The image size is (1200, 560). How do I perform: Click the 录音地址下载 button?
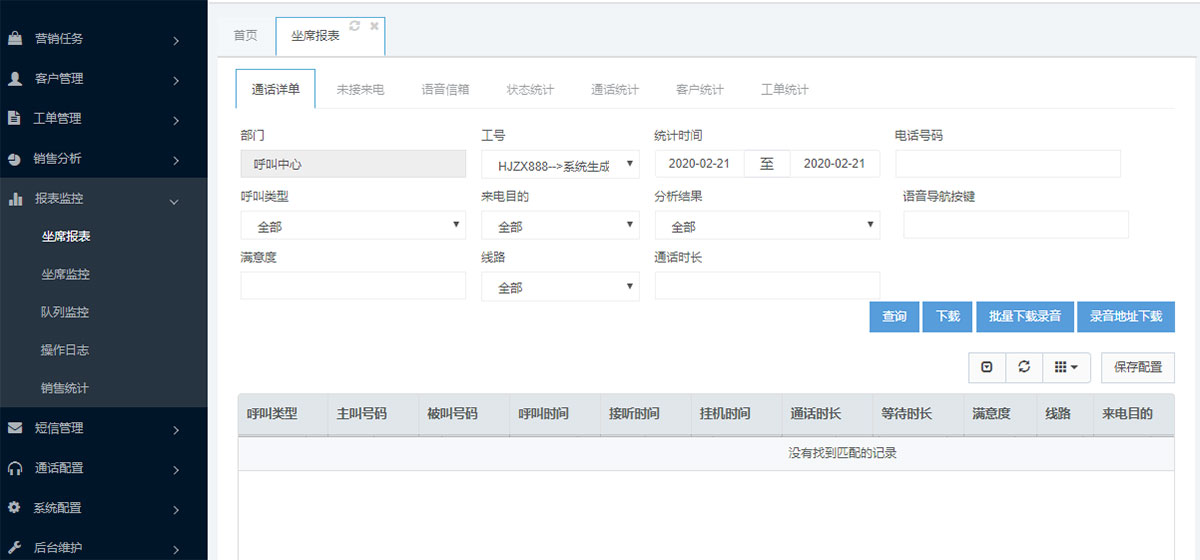tap(1126, 316)
